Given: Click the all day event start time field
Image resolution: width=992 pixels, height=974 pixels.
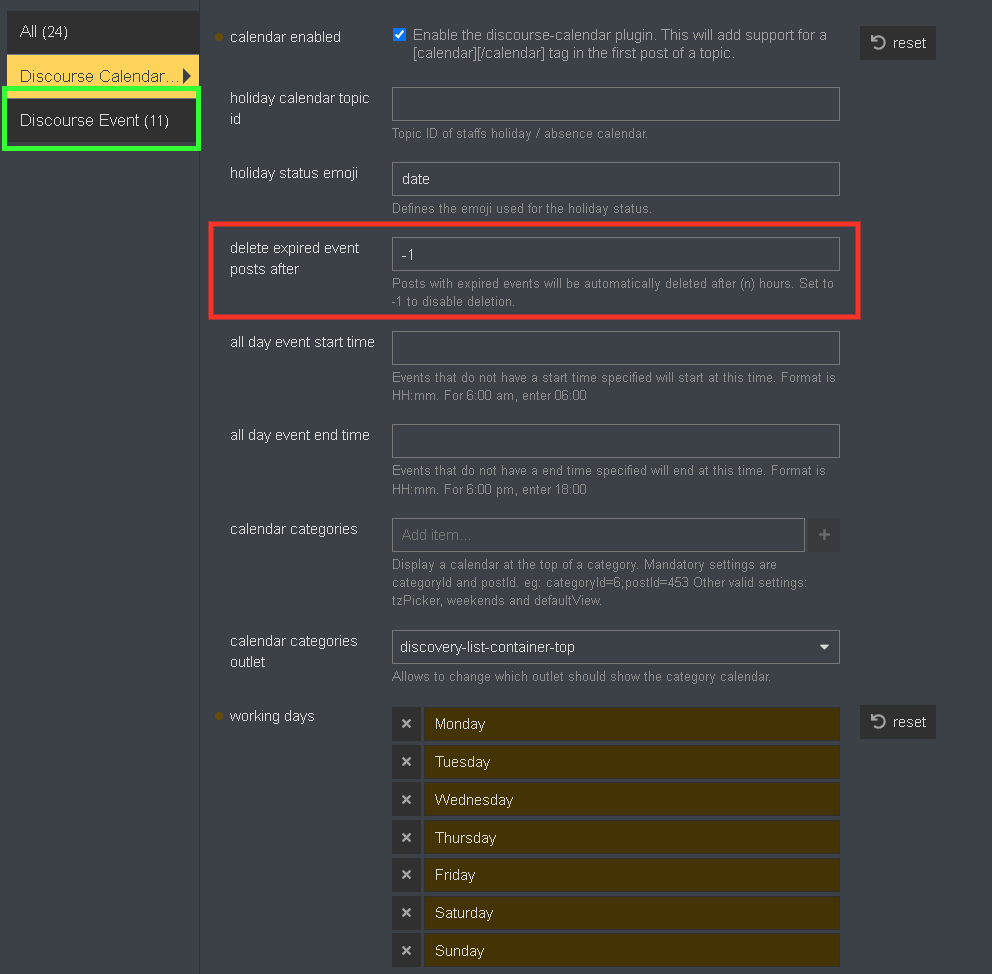Looking at the screenshot, I should (x=616, y=348).
